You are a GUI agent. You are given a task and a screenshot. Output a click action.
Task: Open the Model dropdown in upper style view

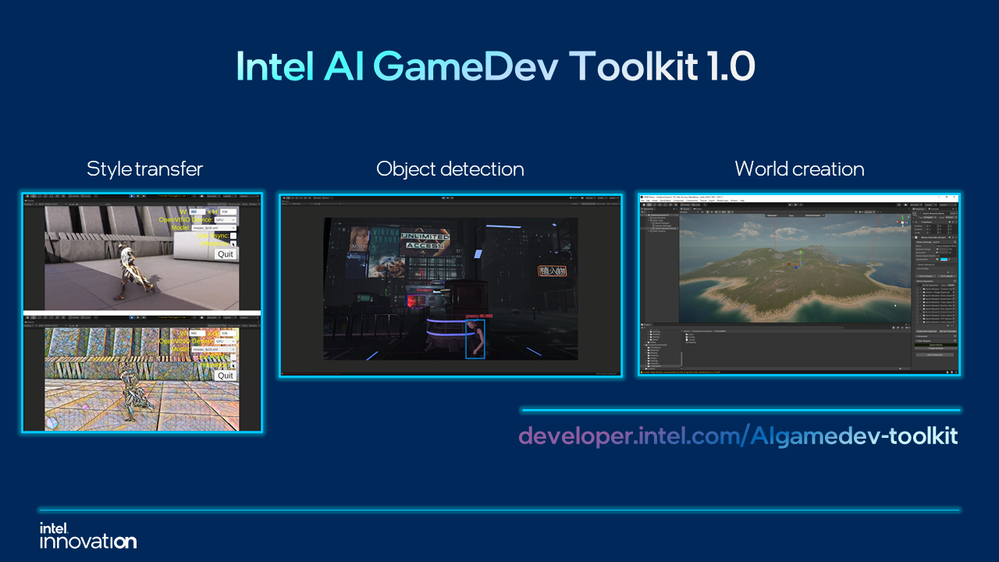click(x=214, y=228)
